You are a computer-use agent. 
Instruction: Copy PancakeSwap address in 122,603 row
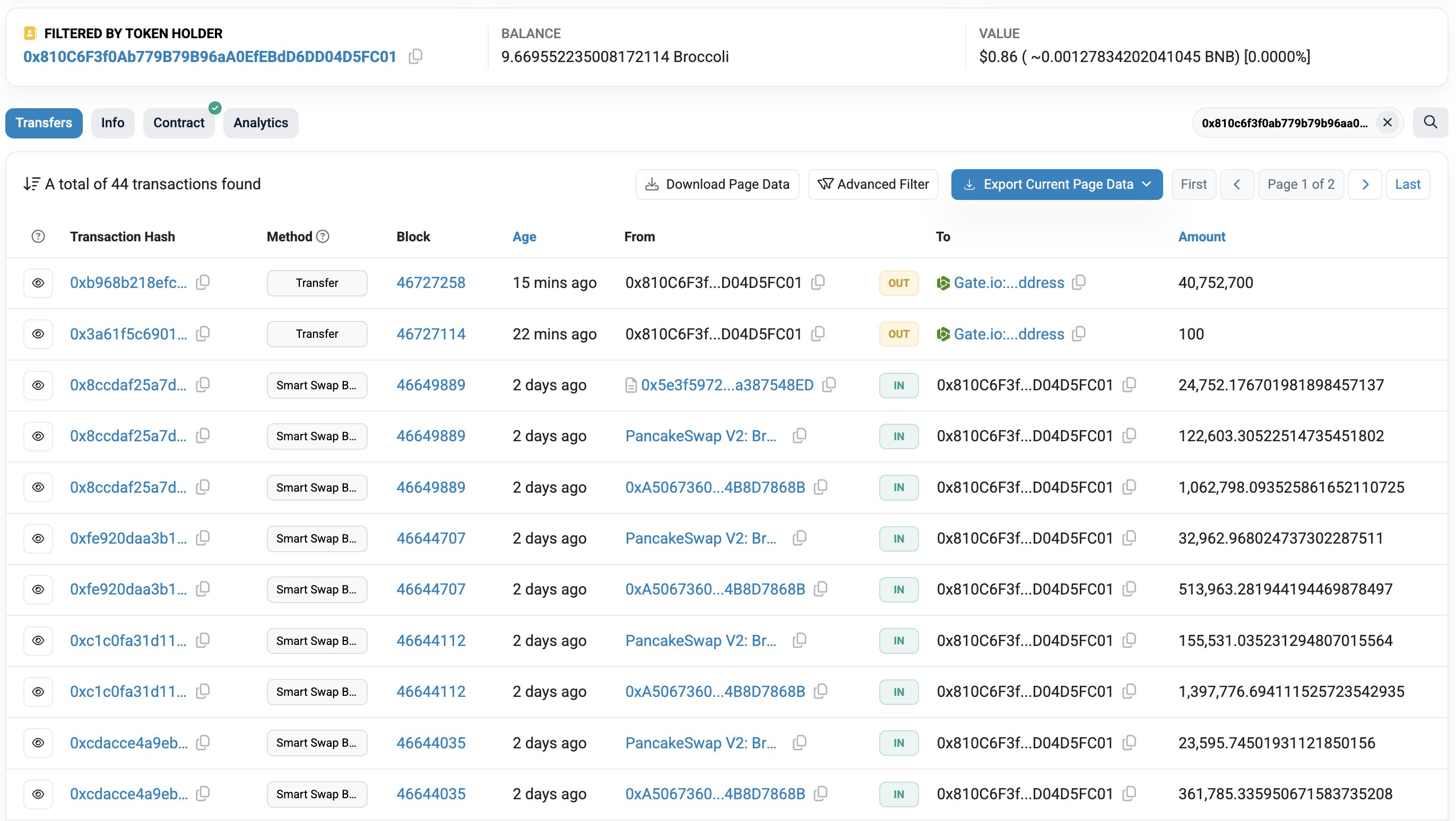[800, 435]
